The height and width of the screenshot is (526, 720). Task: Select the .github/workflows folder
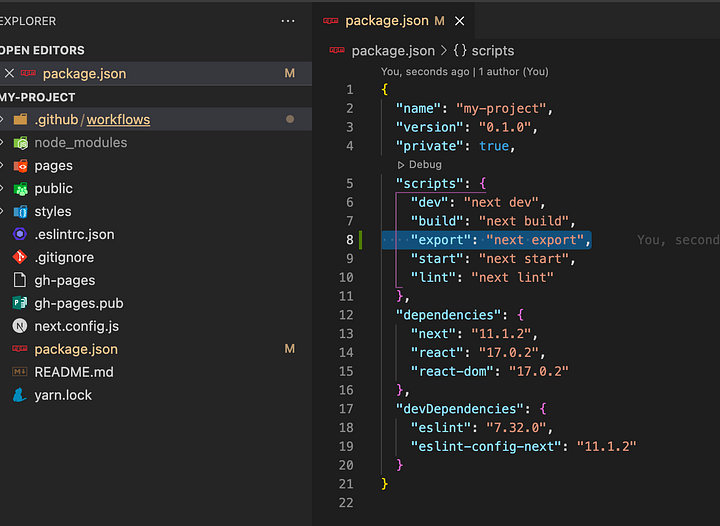pos(92,119)
